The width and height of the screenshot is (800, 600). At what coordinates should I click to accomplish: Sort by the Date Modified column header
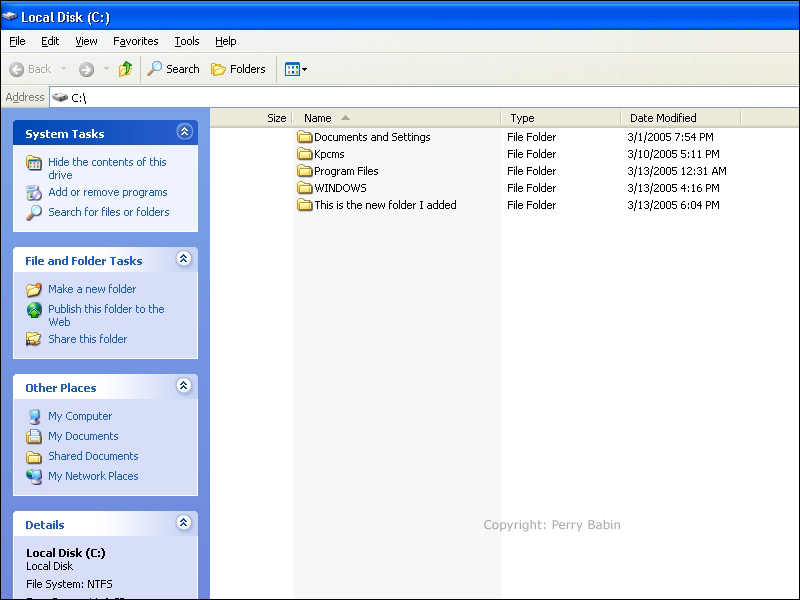(x=681, y=118)
